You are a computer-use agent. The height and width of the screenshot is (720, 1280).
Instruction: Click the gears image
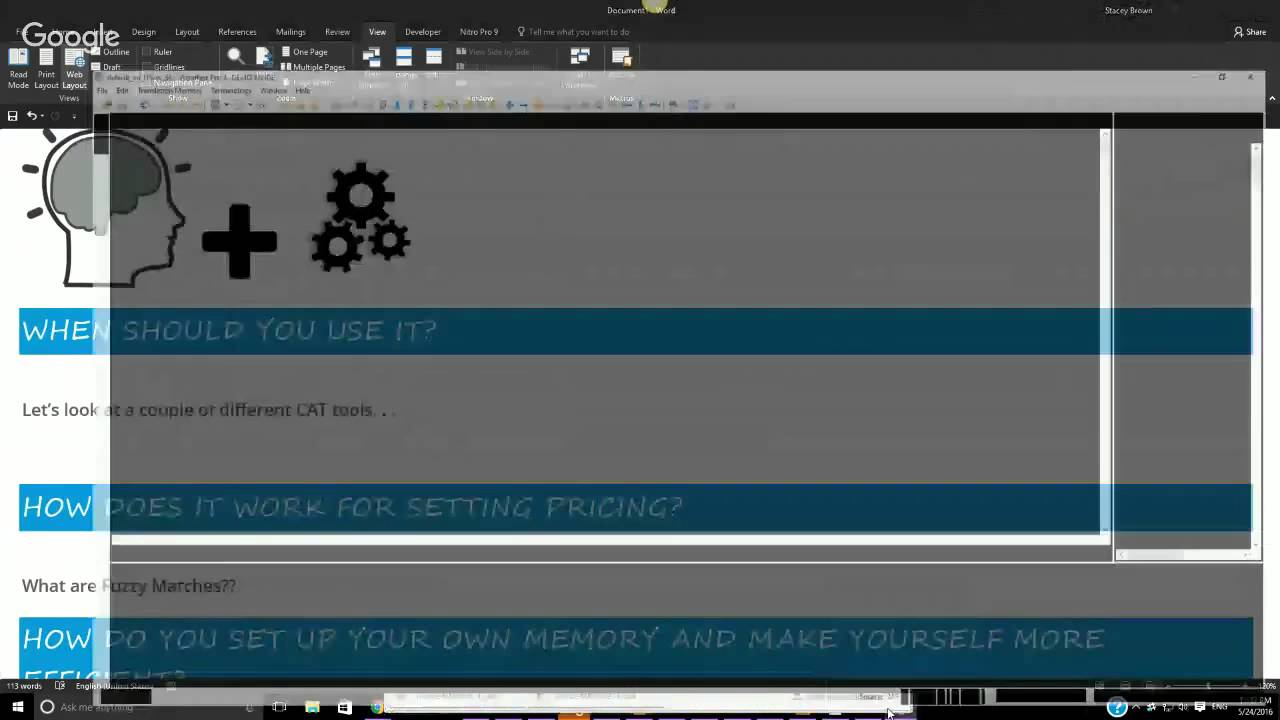pyautogui.click(x=360, y=217)
